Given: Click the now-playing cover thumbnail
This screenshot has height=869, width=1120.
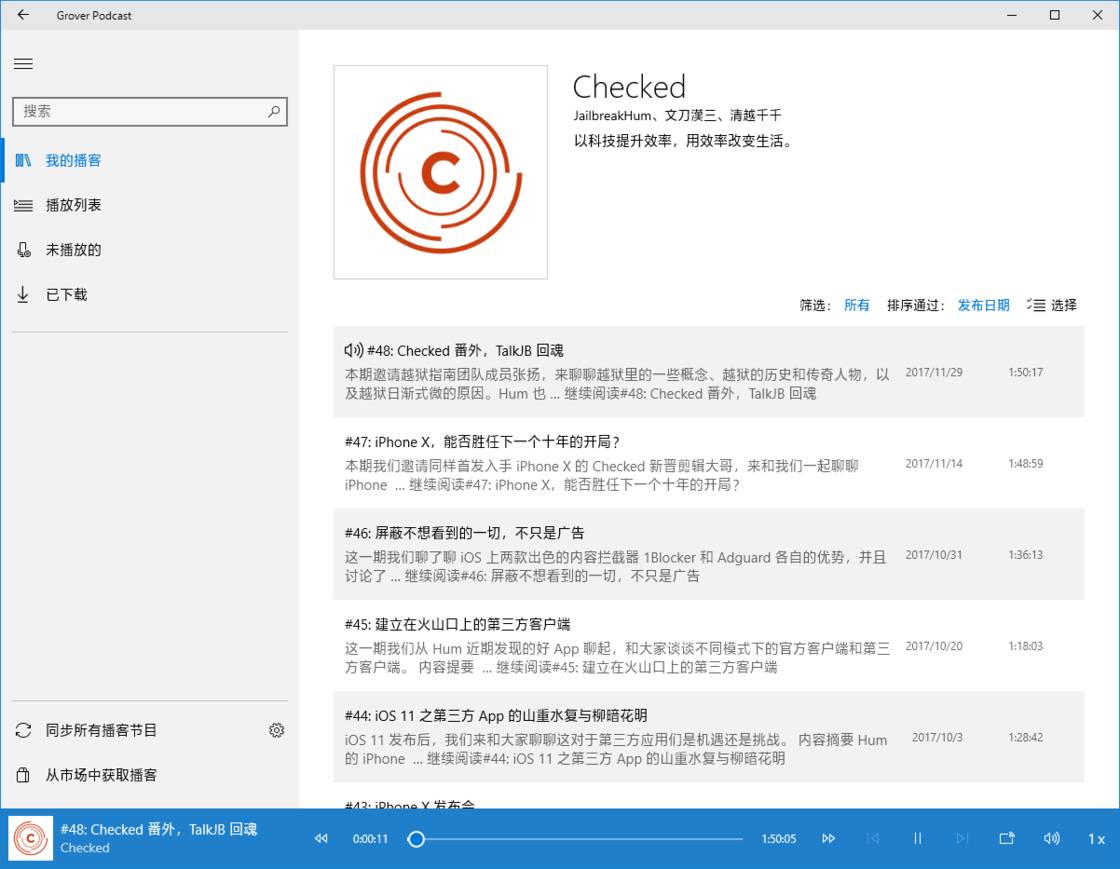Looking at the screenshot, I should click(31, 838).
